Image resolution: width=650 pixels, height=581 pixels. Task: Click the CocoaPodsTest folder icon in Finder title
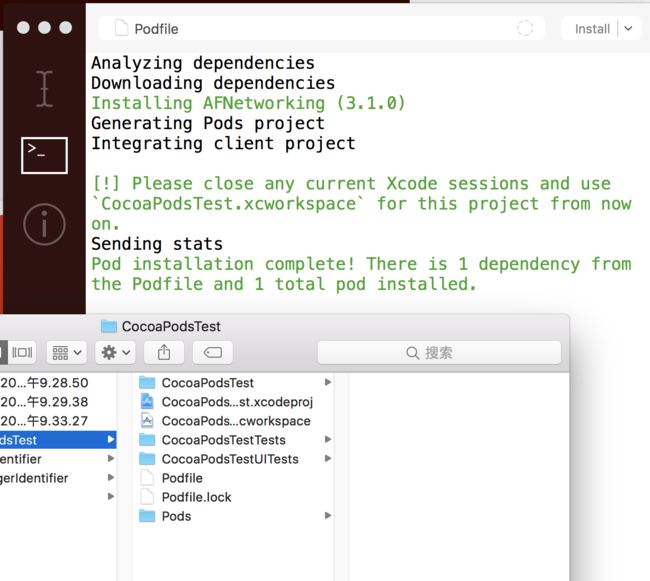tap(109, 326)
